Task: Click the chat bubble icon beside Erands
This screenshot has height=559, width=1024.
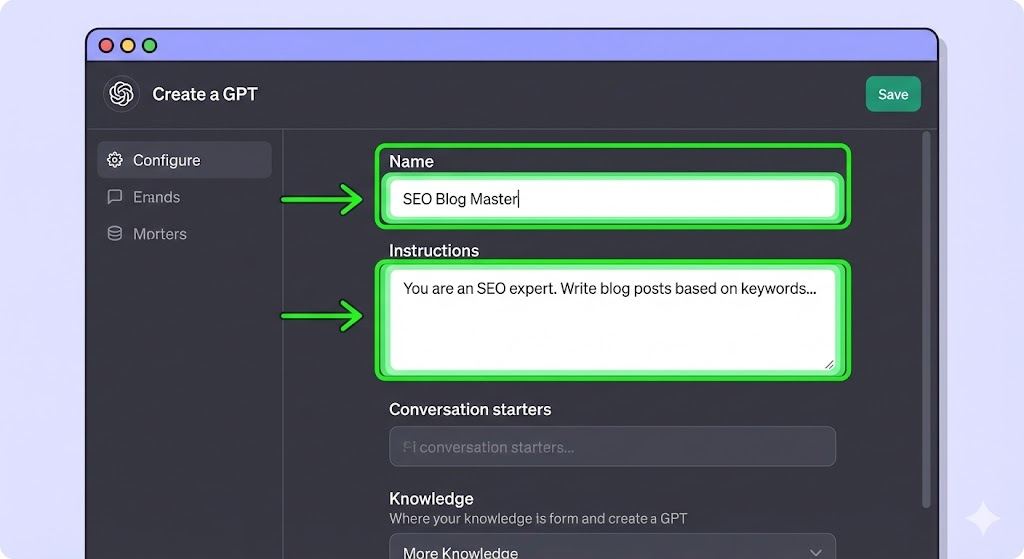Action: [115, 197]
